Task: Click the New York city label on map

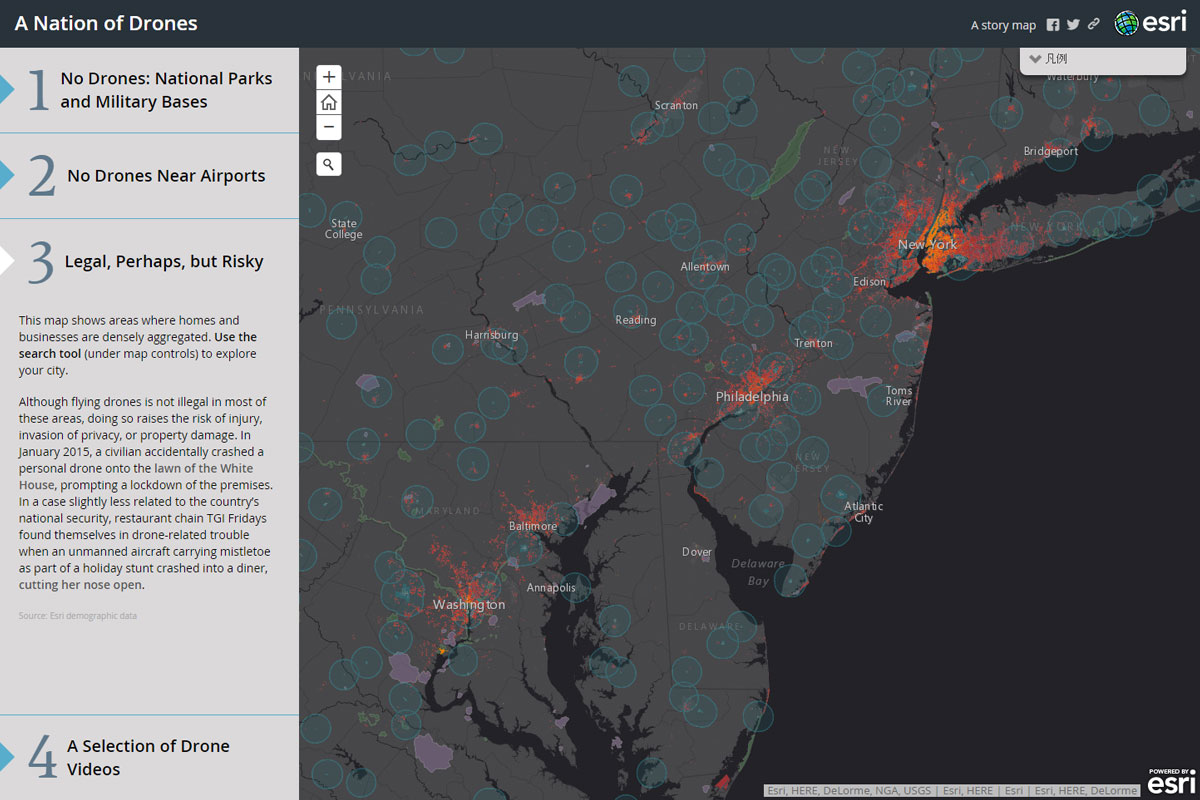Action: [x=927, y=244]
